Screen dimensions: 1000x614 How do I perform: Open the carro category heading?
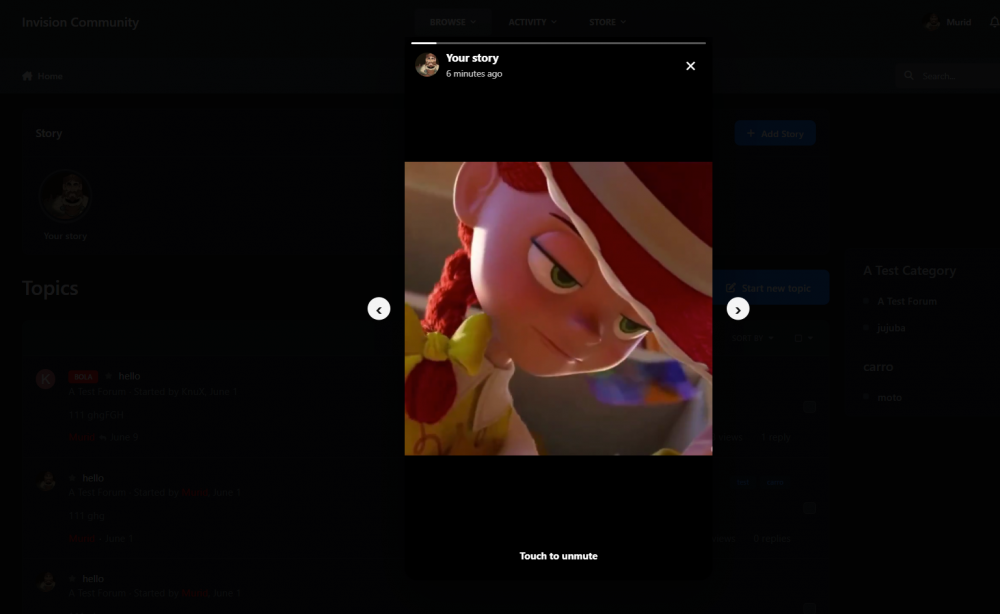click(878, 367)
